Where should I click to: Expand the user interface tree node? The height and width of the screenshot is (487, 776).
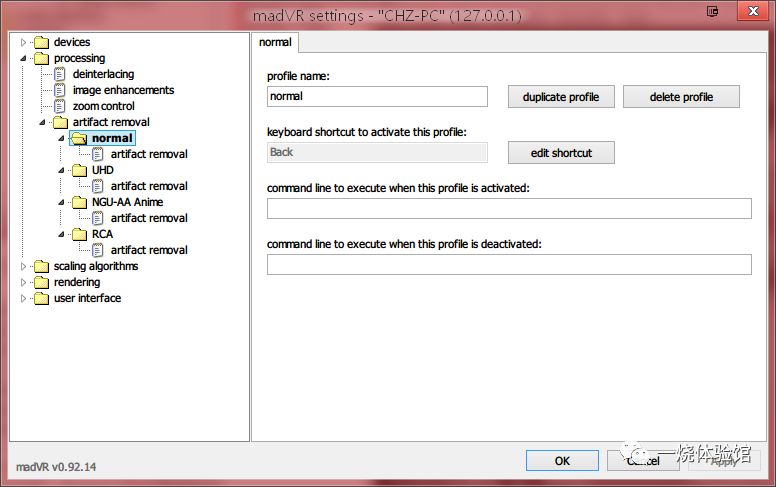(23, 298)
